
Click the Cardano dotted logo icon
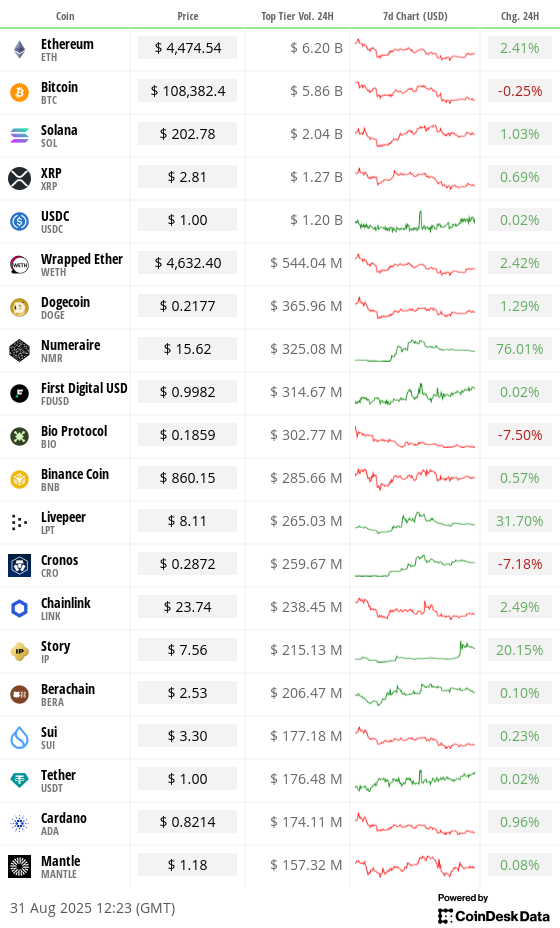20,823
